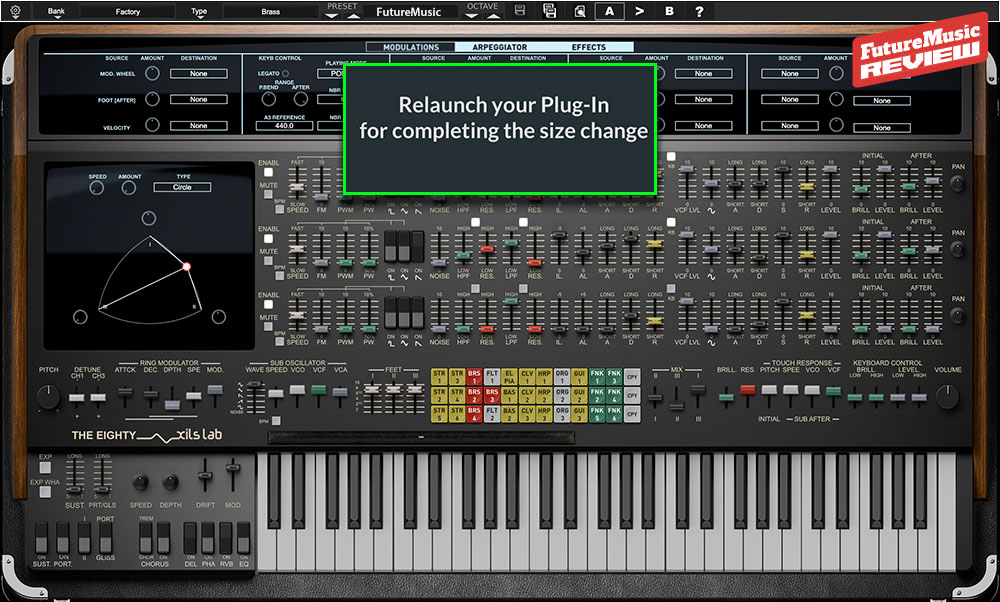1000x602 pixels.
Task: Open the question mark help
Action: coord(699,11)
